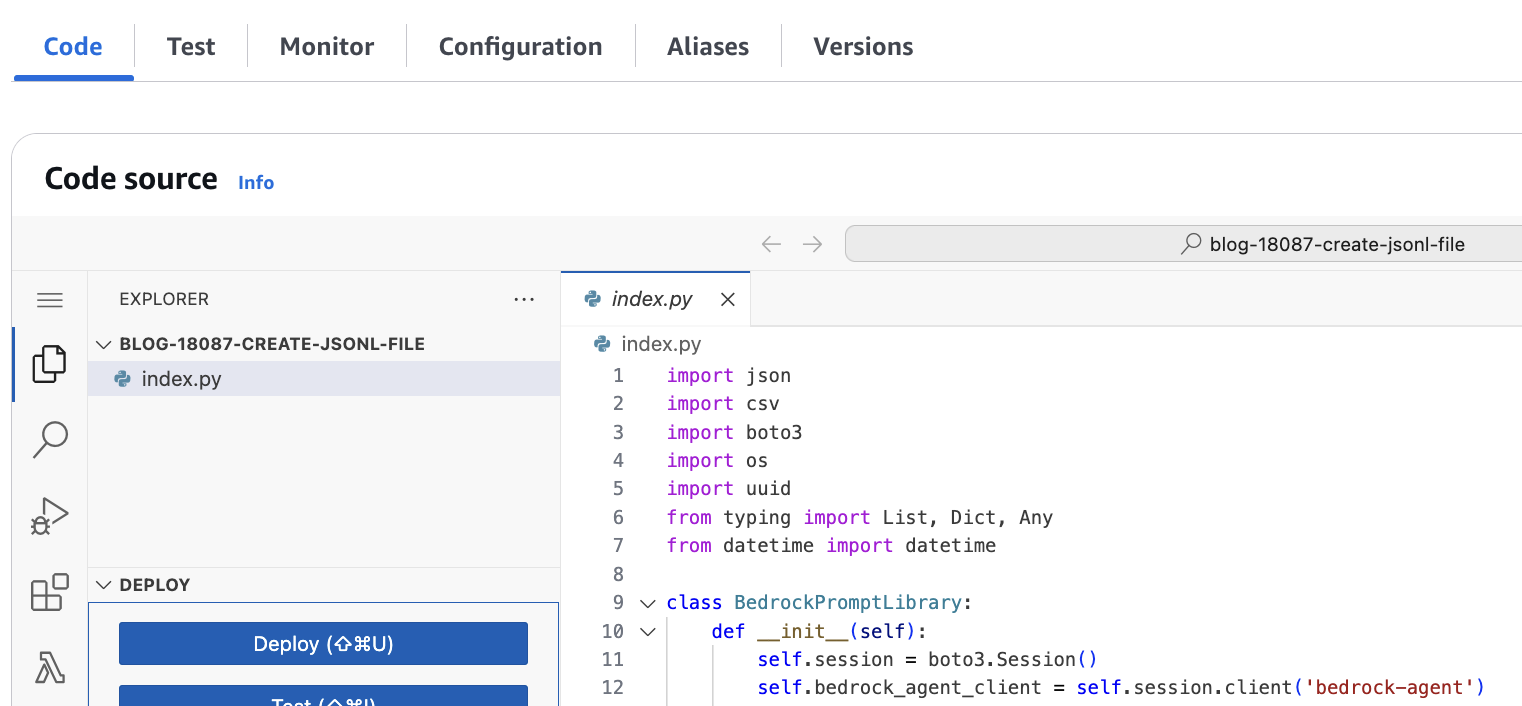Open the Extensions icon in sidebar
1522x706 pixels.
click(x=49, y=592)
